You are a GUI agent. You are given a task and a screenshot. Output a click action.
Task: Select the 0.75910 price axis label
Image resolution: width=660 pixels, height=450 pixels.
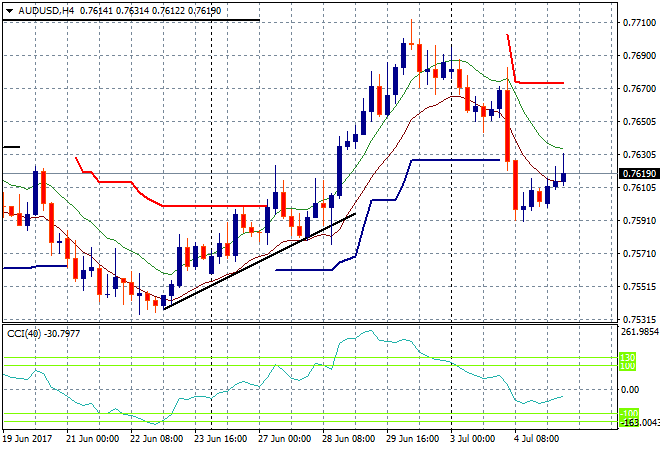[x=639, y=221]
